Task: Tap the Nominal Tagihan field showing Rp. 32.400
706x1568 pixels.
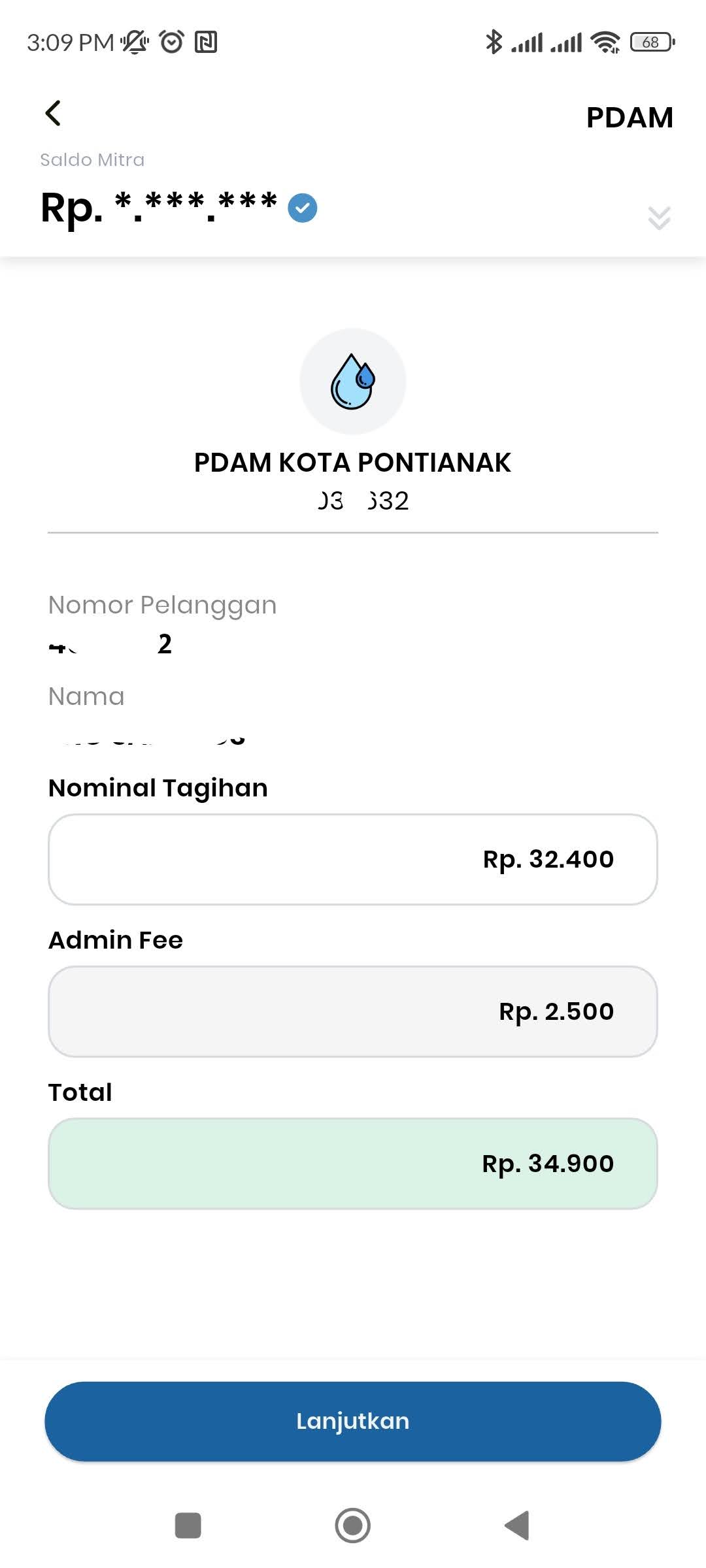Action: pos(353,859)
